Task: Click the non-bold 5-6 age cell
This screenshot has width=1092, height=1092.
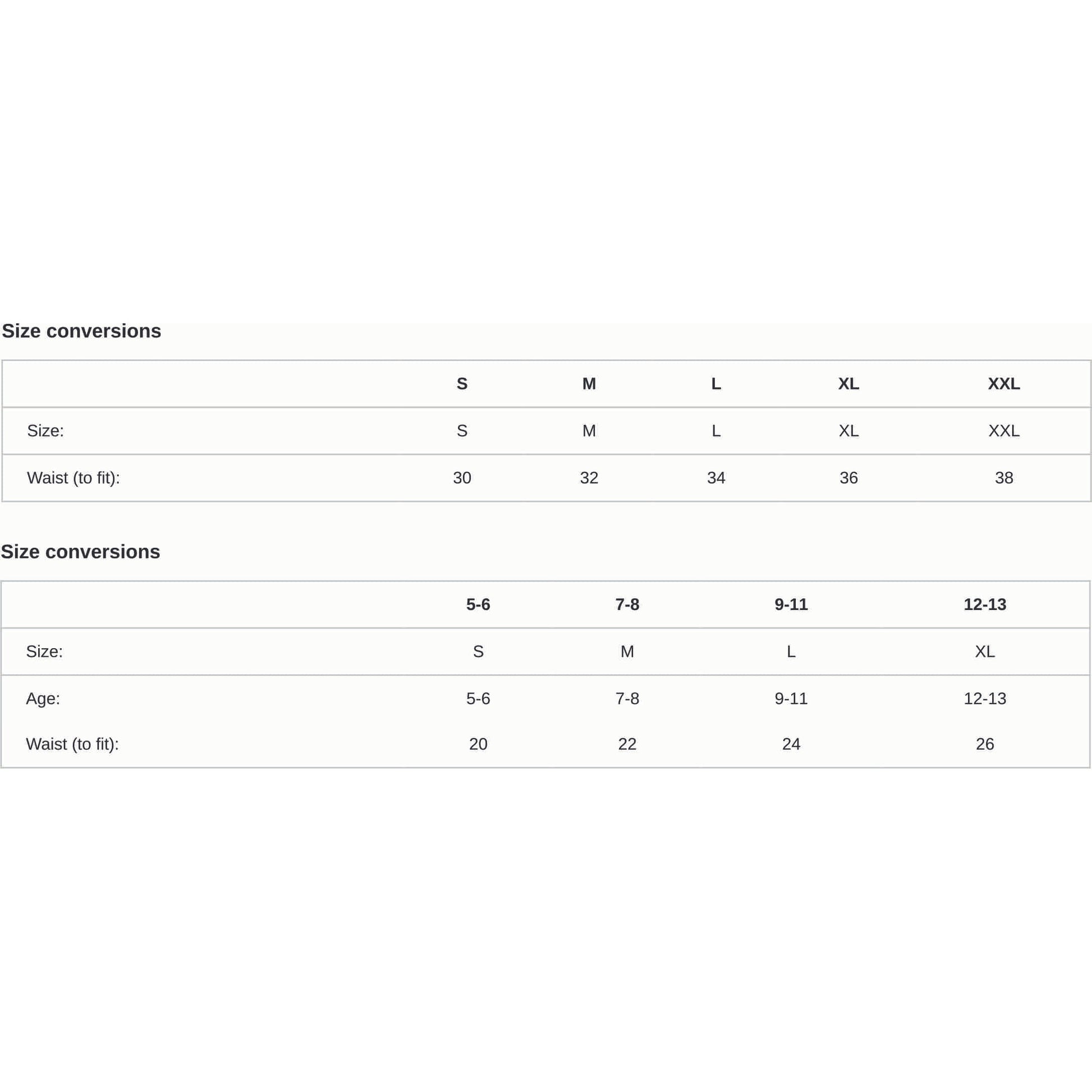Action: pos(478,699)
